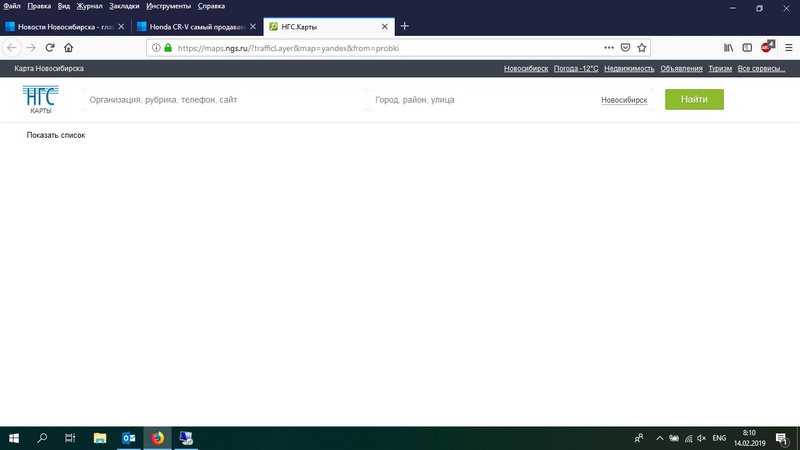The image size is (800, 450).
Task: Open network status tray icon
Action: click(688, 438)
